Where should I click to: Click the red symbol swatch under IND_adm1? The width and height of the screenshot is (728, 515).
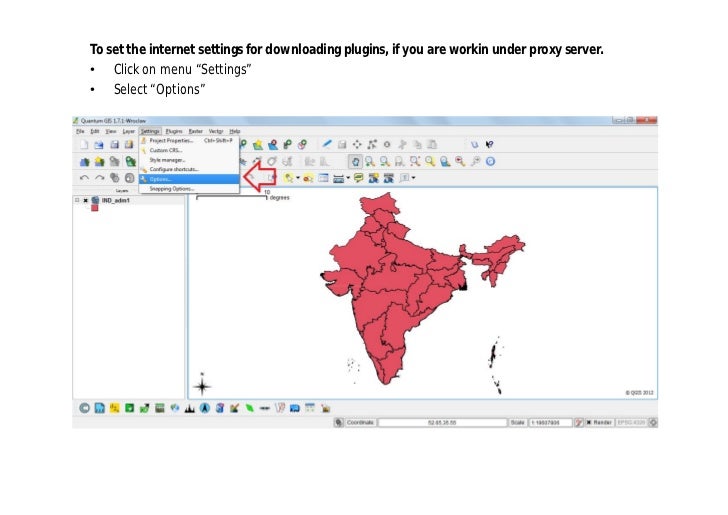pos(95,208)
